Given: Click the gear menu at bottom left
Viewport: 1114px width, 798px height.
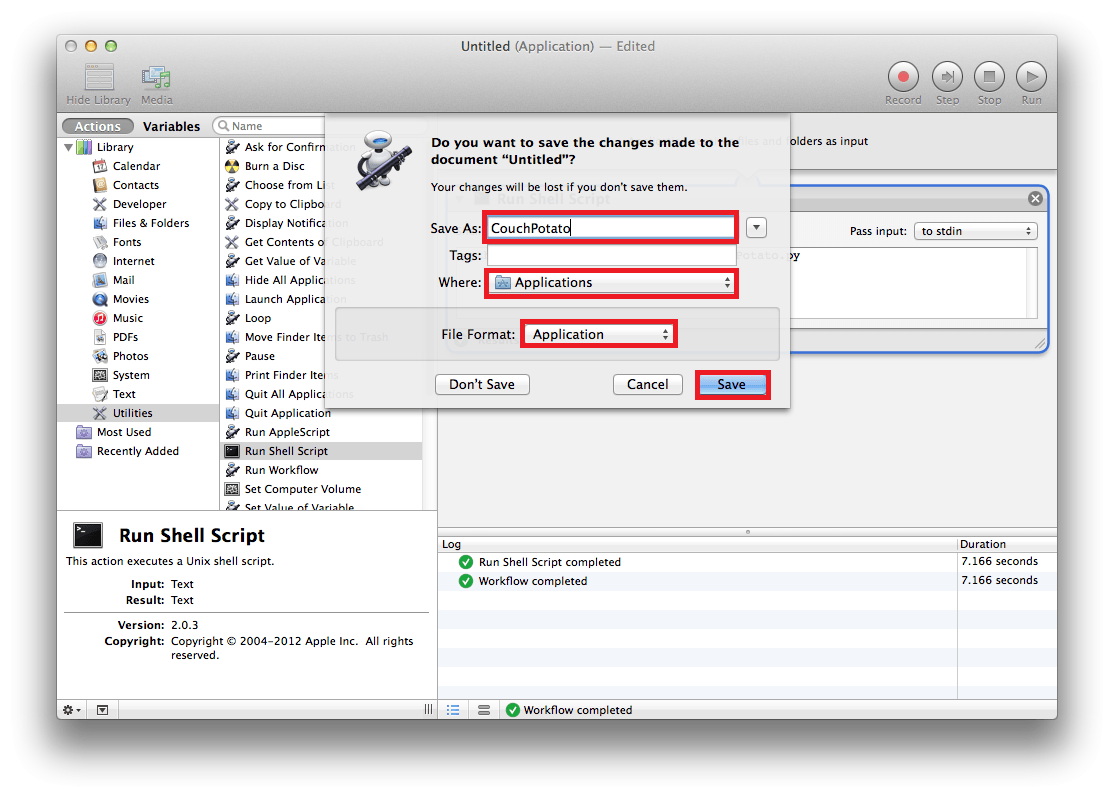Looking at the screenshot, I should point(72,709).
